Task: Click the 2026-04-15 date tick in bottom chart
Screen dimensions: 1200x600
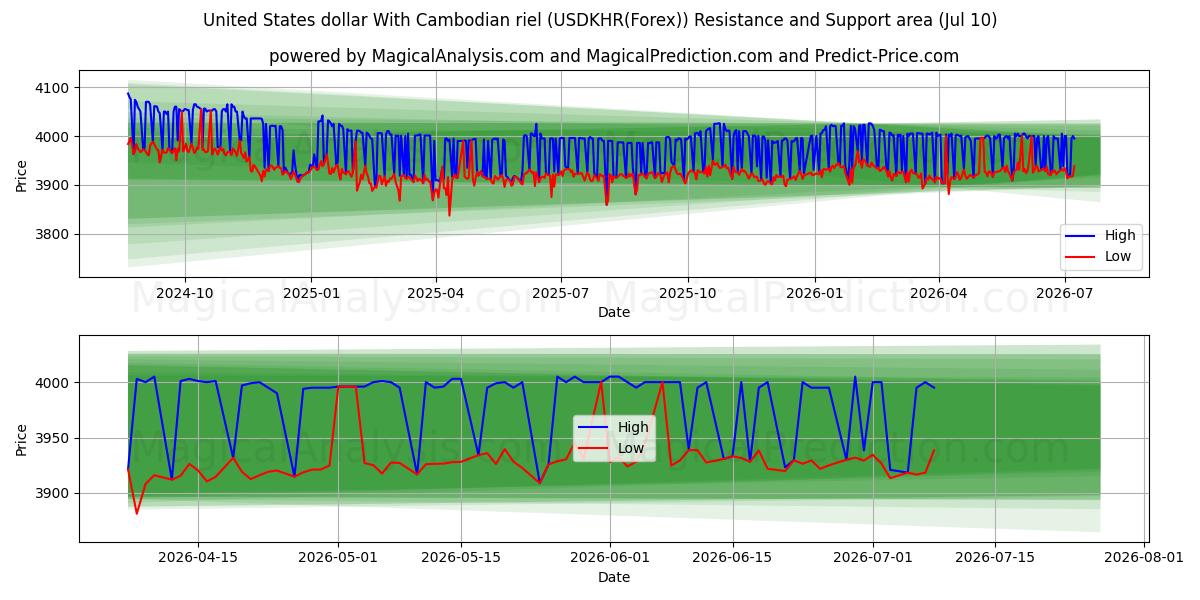Action: click(x=197, y=558)
